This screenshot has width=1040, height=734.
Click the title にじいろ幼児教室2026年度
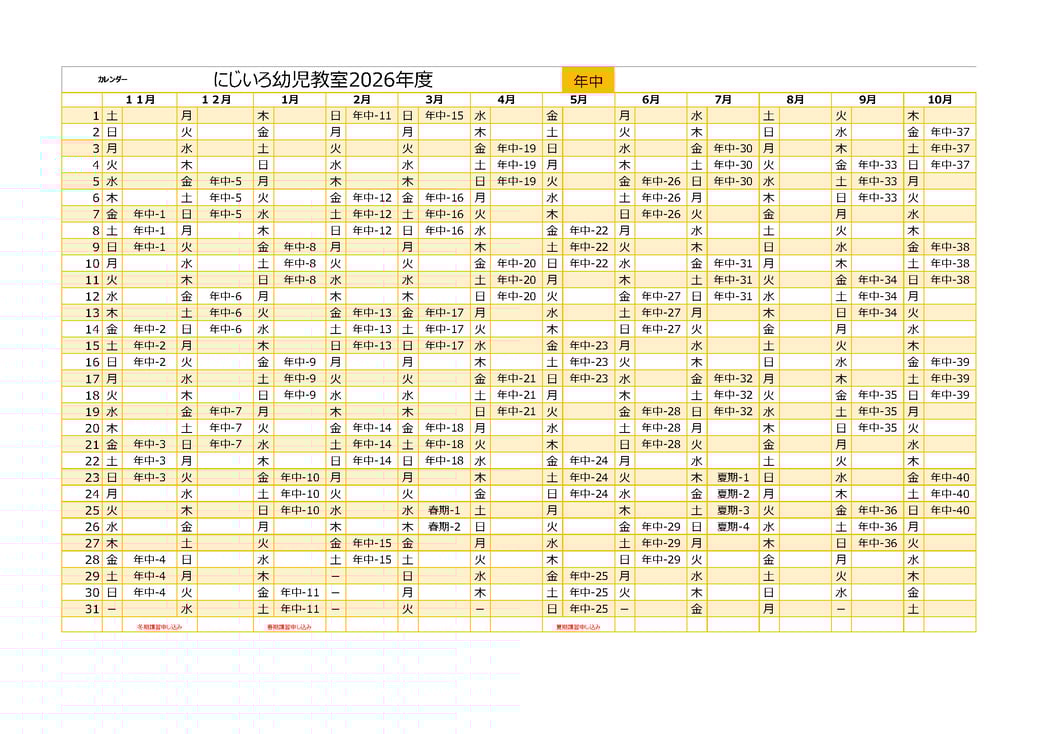click(x=323, y=80)
